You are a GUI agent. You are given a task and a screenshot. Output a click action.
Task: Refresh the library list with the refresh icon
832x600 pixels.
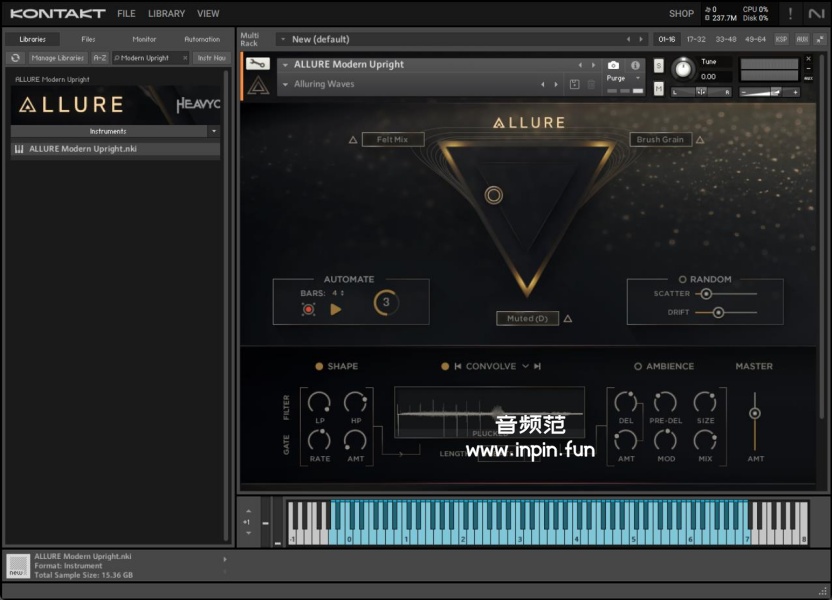point(15,58)
